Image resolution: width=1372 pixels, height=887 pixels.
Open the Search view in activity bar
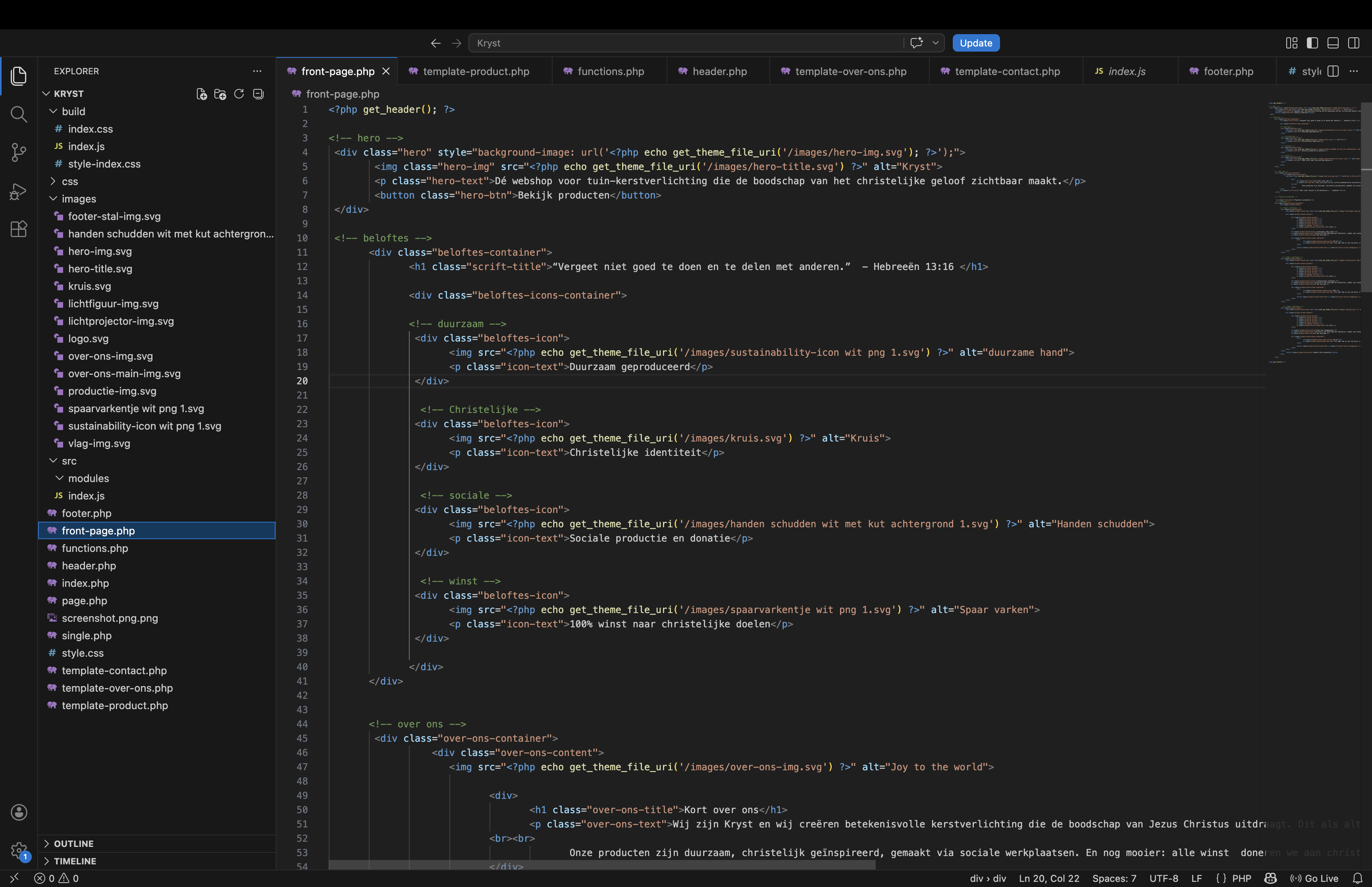[18, 114]
